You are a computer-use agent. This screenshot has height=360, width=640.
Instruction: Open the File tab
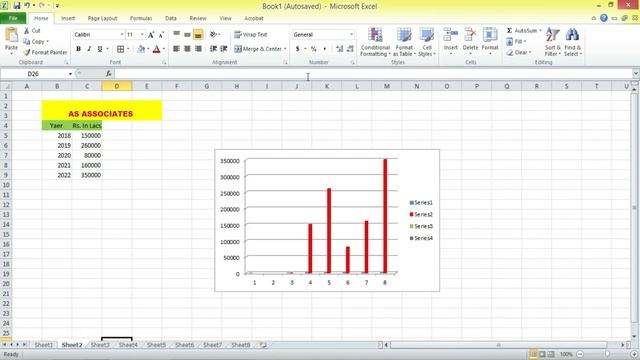point(13,18)
